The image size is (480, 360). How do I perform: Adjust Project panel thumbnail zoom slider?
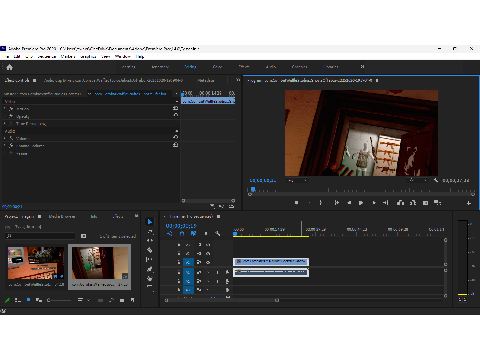click(x=59, y=300)
